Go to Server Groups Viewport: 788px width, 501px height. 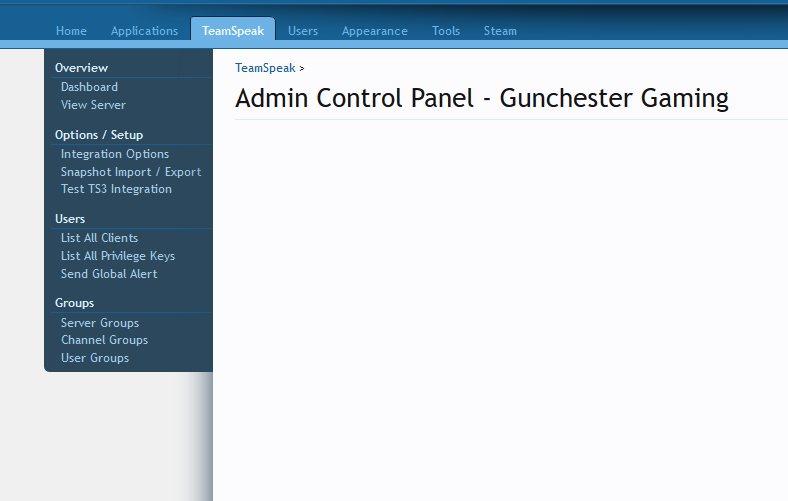100,323
